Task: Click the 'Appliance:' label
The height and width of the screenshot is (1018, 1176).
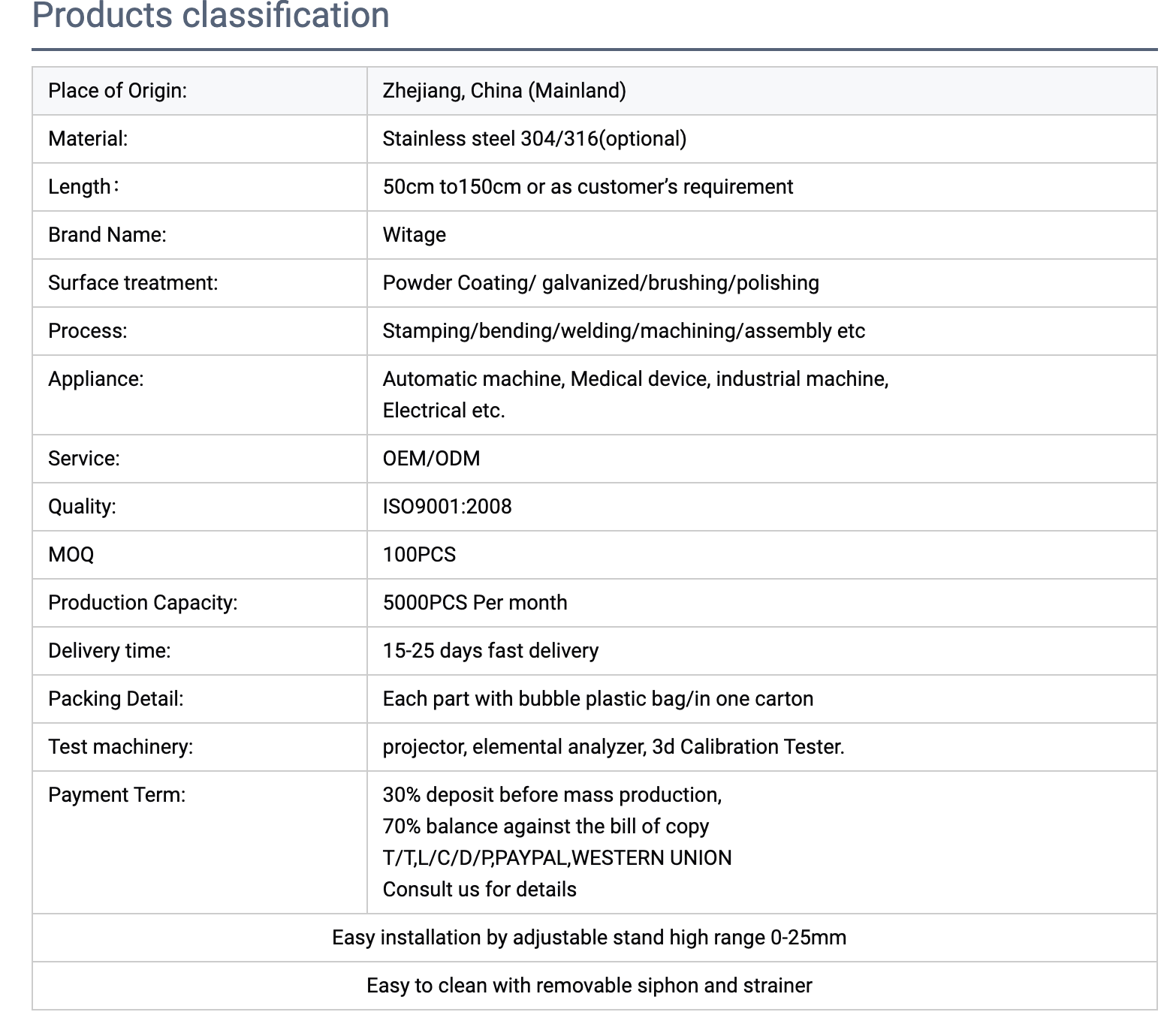Action: [x=96, y=379]
